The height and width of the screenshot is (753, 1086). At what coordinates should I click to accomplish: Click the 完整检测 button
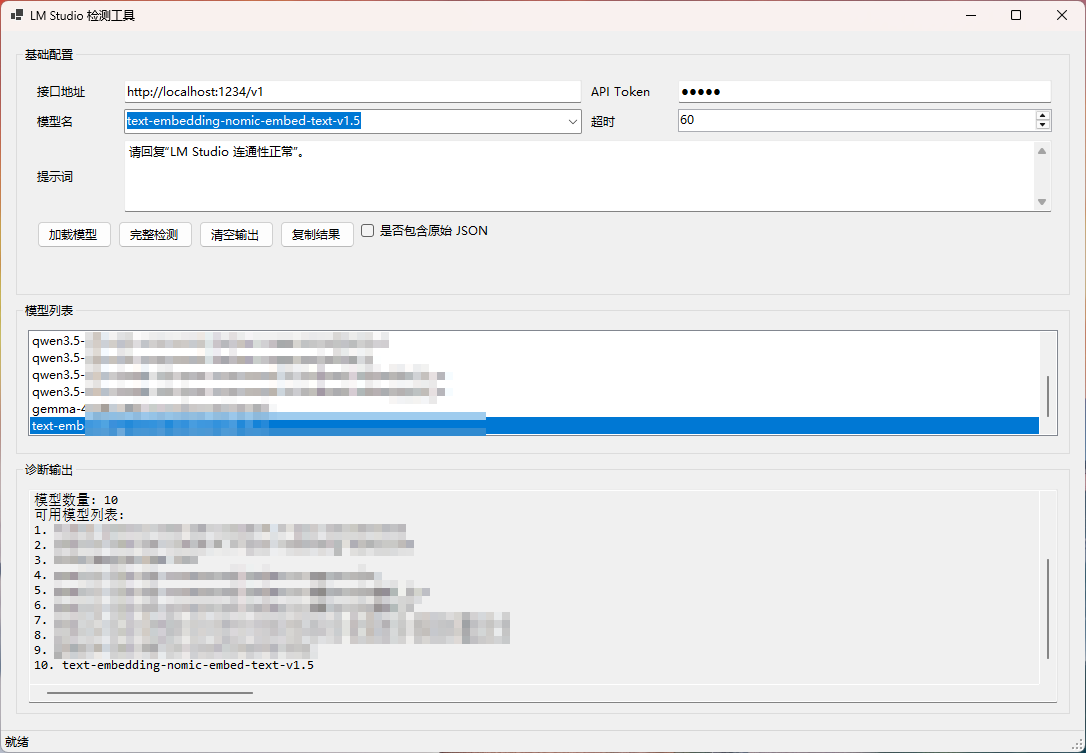point(155,234)
